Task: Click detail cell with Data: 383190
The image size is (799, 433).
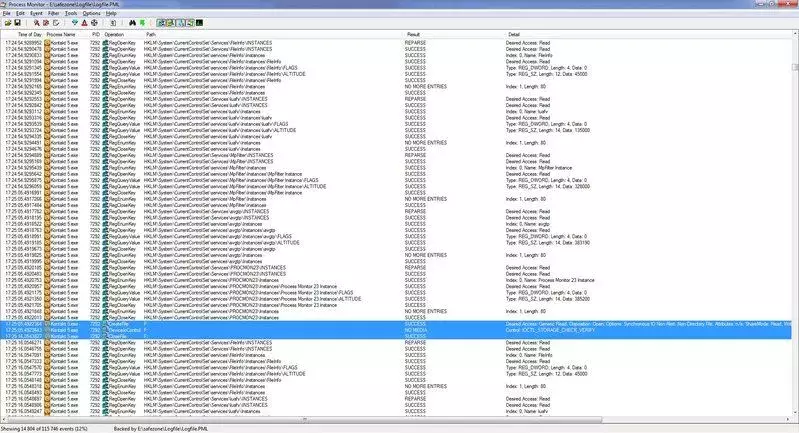Action: pyautogui.click(x=548, y=243)
